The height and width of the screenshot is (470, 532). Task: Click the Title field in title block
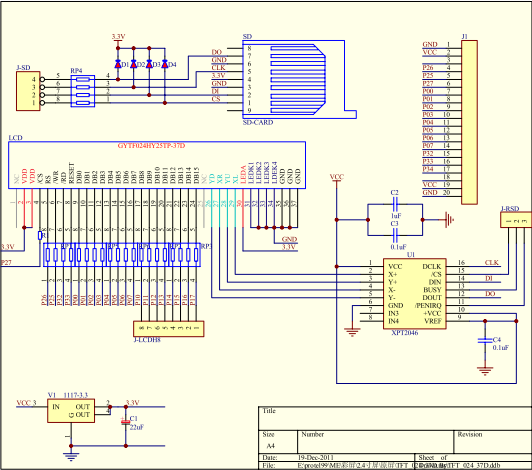click(x=395, y=418)
